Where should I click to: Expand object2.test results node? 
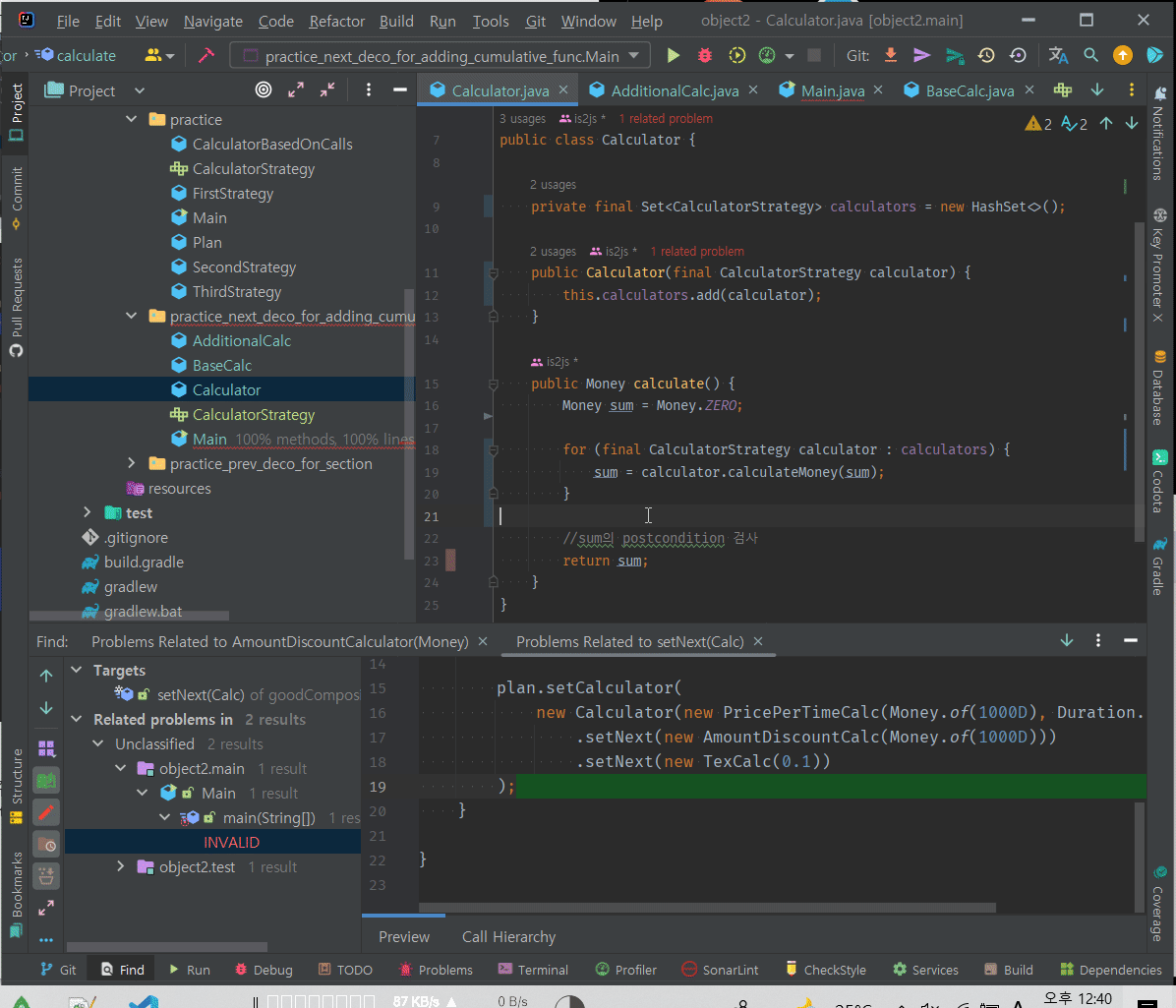(x=121, y=866)
